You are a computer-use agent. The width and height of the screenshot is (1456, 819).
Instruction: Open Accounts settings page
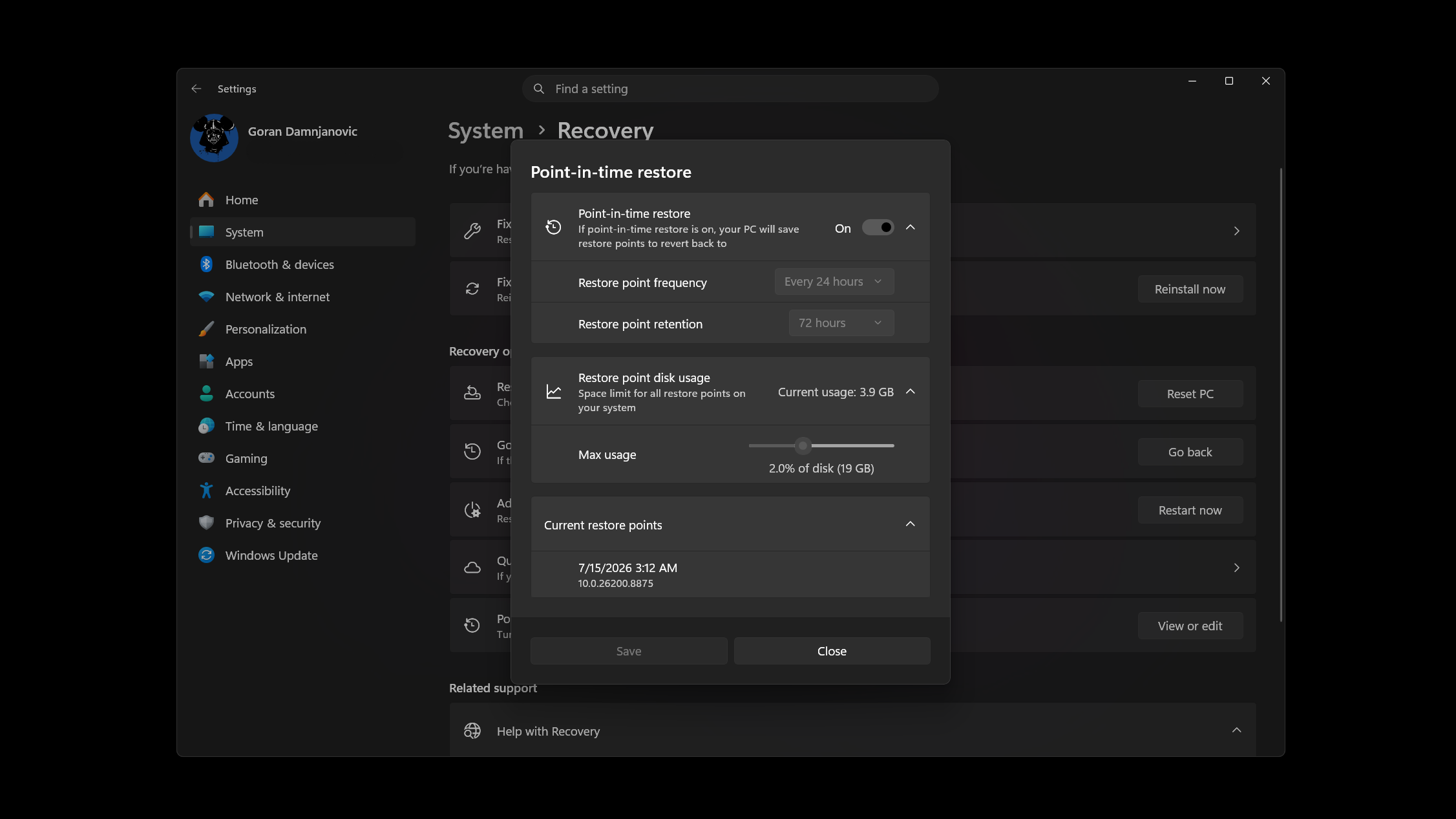coord(302,394)
